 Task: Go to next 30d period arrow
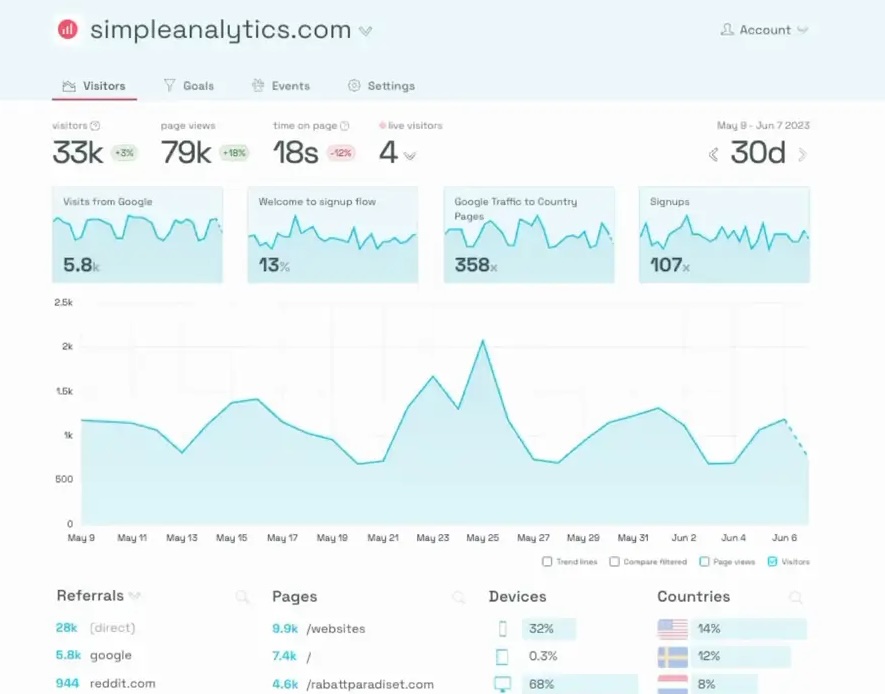pyautogui.click(x=802, y=154)
